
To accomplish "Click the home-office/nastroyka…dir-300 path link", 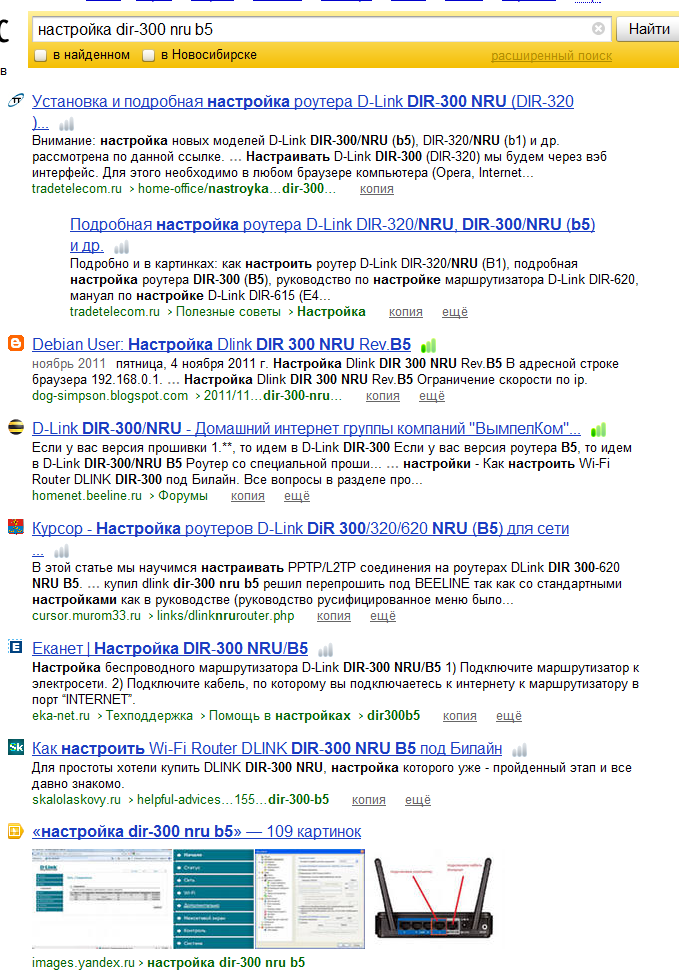I will pos(237,188).
